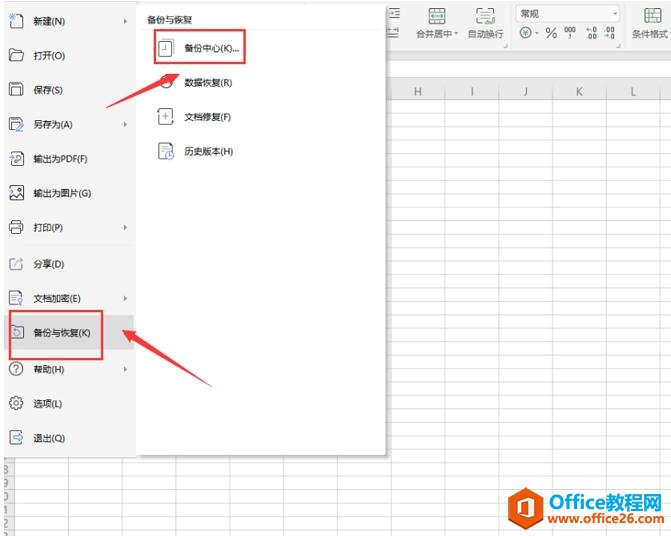
Task: Select column K header
Action: click(x=579, y=91)
